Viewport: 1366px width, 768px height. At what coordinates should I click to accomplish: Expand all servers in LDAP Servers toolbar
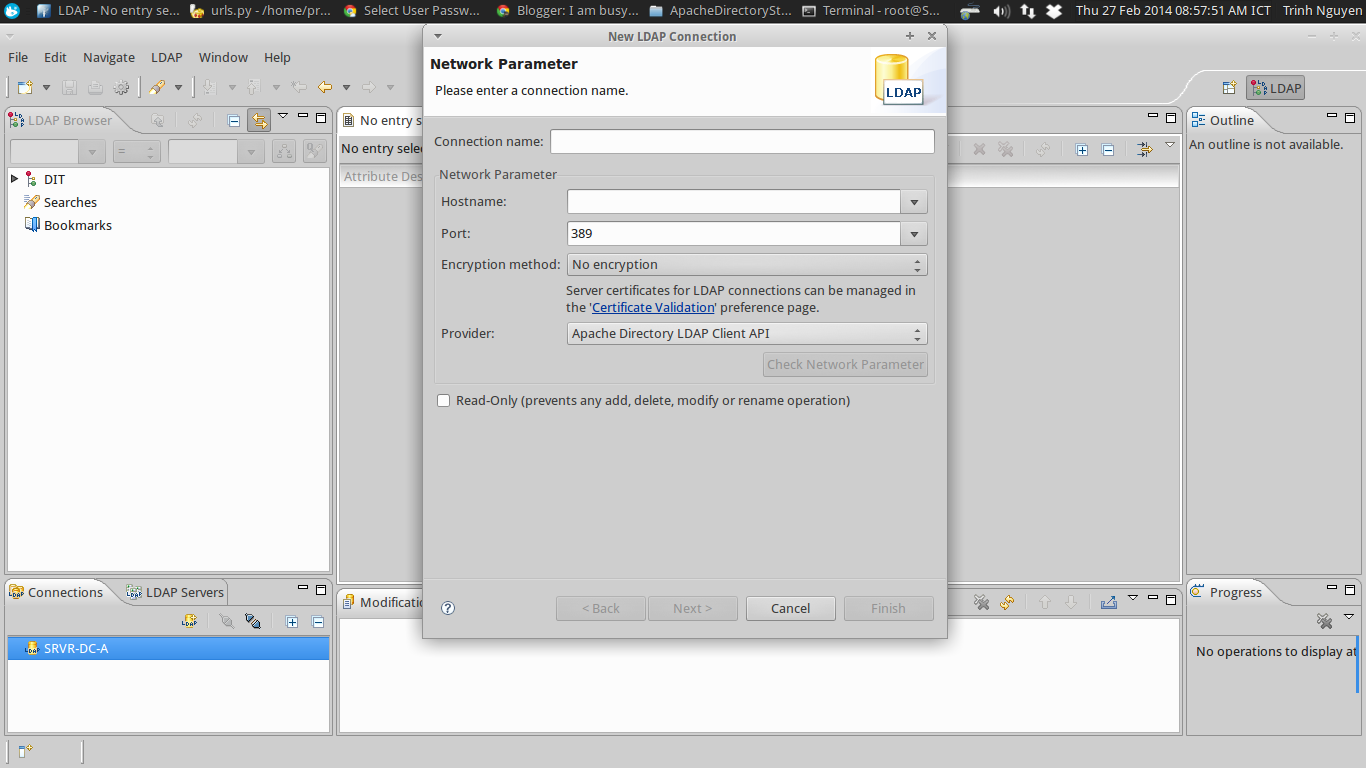coord(292,621)
